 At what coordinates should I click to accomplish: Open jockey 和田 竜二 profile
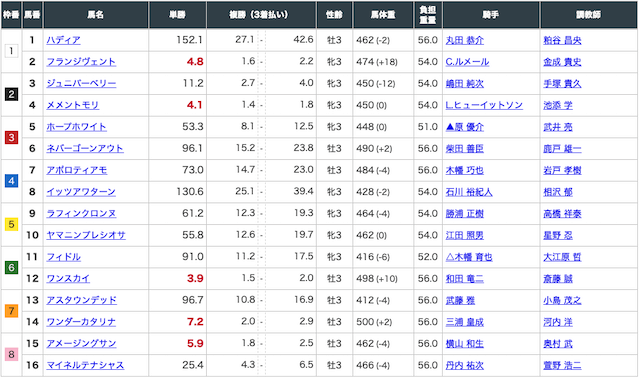[x=464, y=278]
